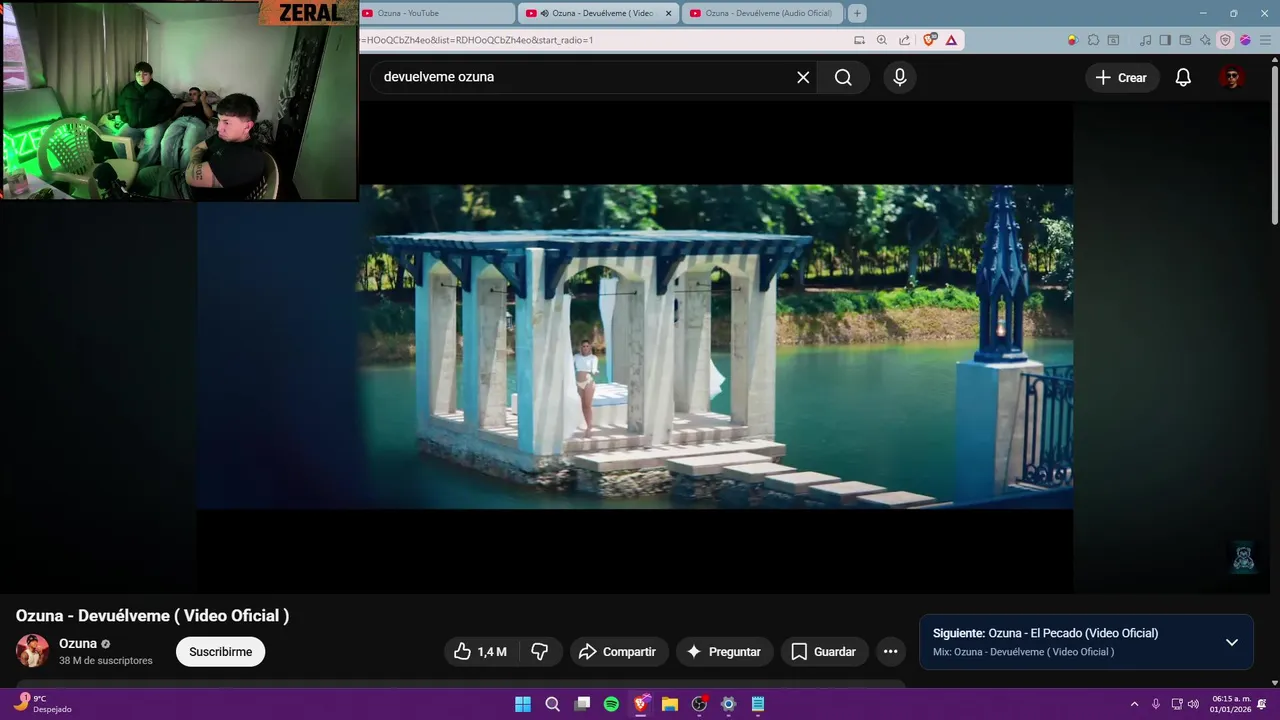Image resolution: width=1280 pixels, height=720 pixels.
Task: Open the extensions puzzle piece menu
Action: point(1093,40)
